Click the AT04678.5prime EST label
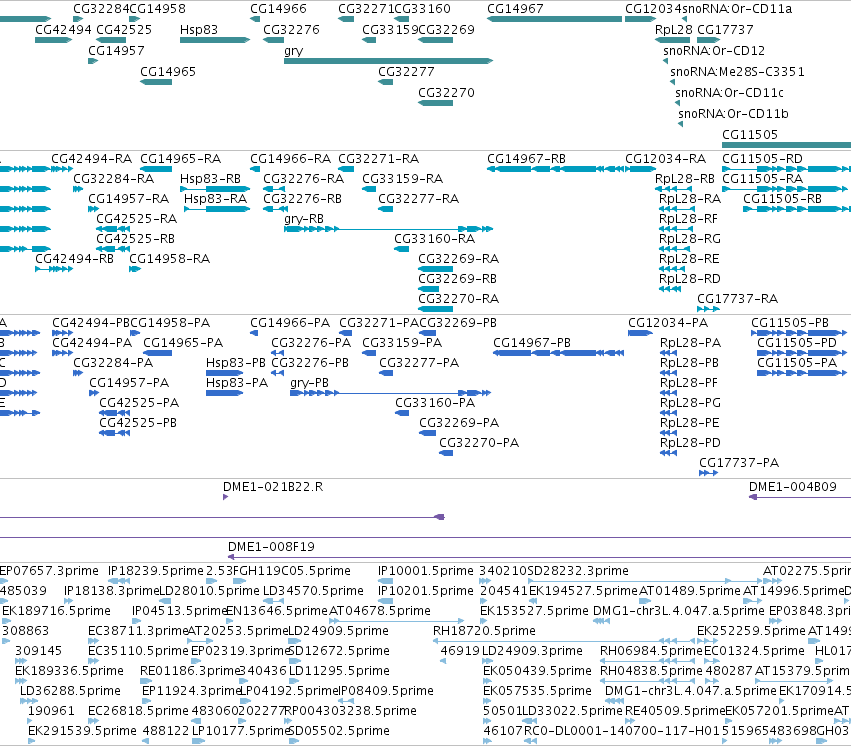This screenshot has width=851, height=746. click(x=379, y=611)
